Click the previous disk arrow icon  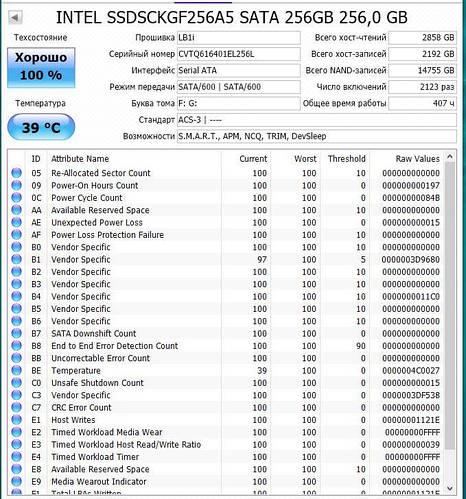[x=15, y=17]
